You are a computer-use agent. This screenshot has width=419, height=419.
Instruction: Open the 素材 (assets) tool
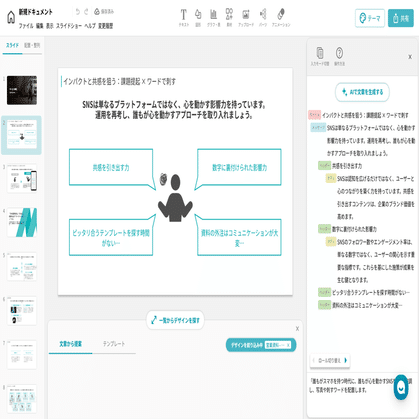click(229, 18)
